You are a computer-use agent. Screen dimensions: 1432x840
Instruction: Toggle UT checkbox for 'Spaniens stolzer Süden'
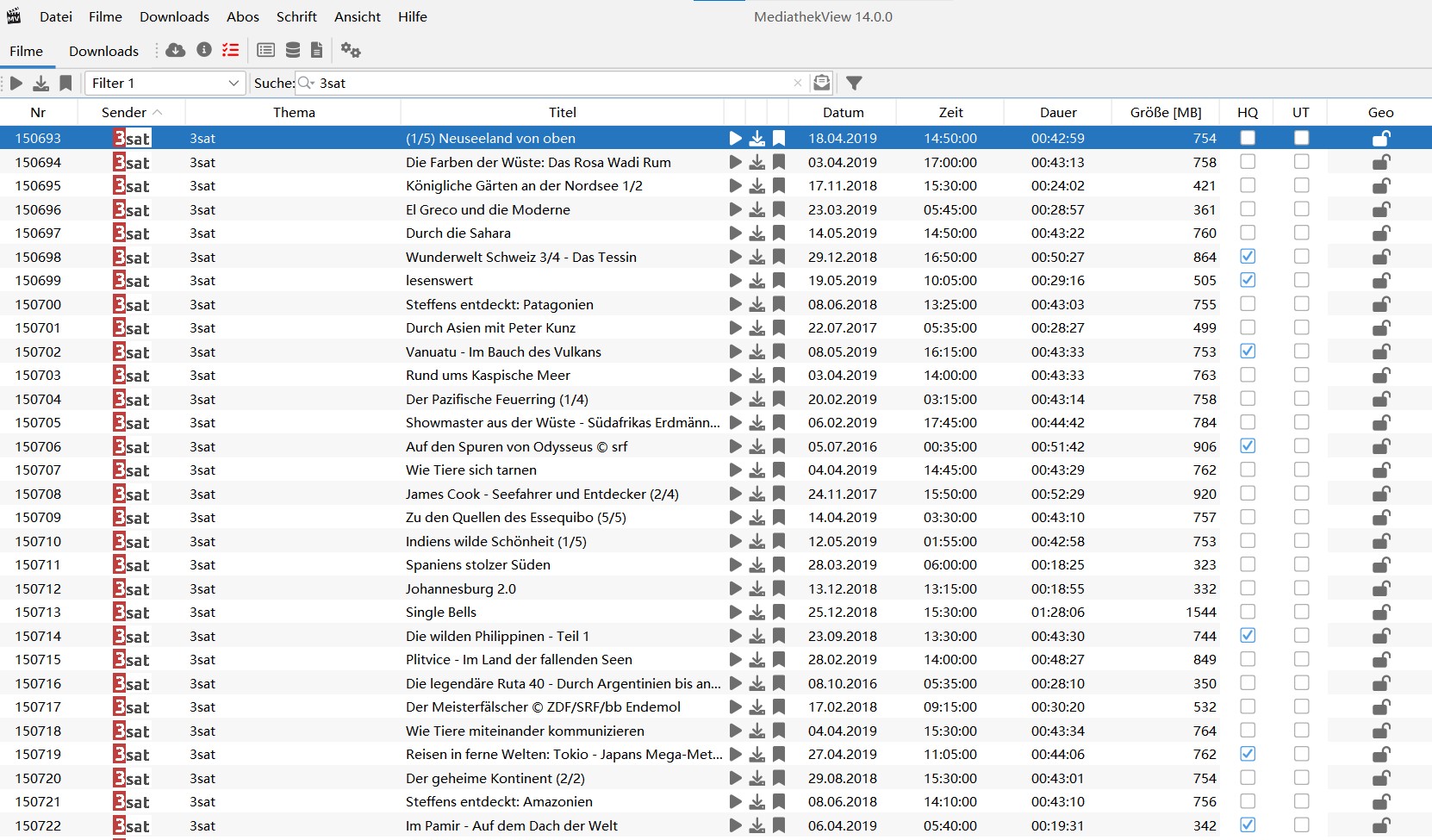(1301, 564)
